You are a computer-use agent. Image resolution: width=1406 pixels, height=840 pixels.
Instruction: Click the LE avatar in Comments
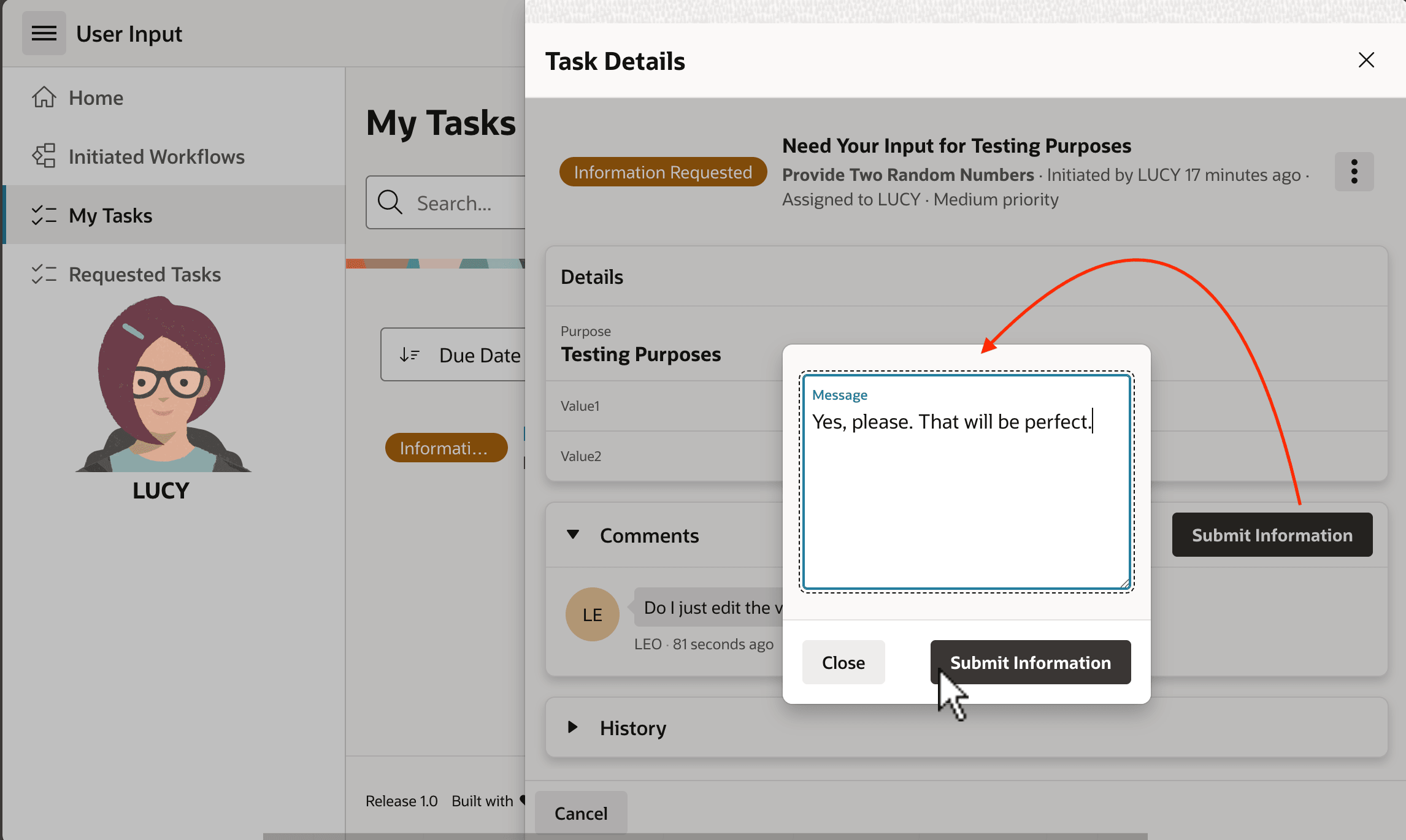coord(592,614)
